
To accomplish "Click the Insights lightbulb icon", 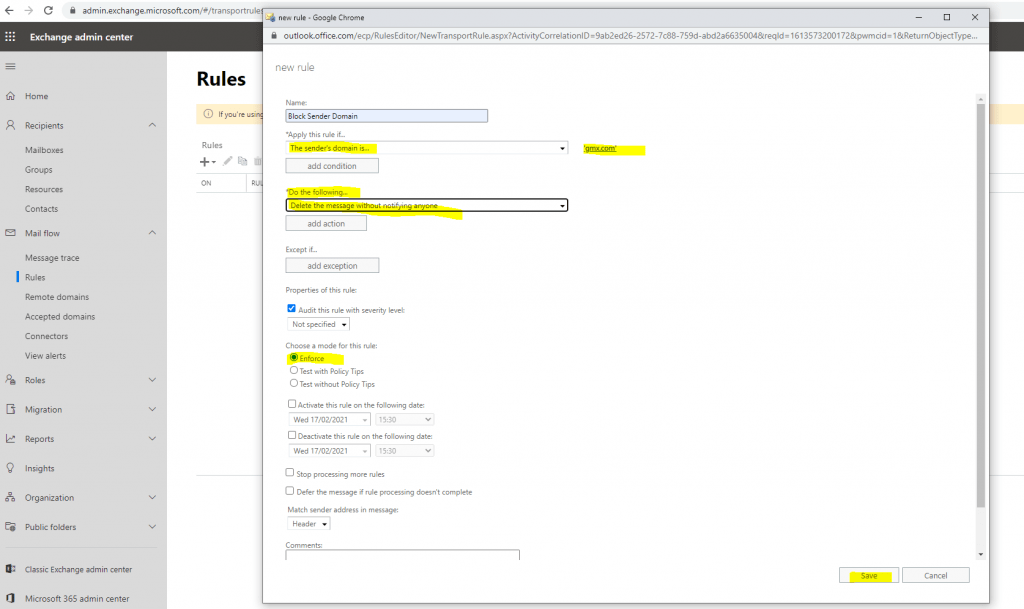I will click(x=10, y=468).
